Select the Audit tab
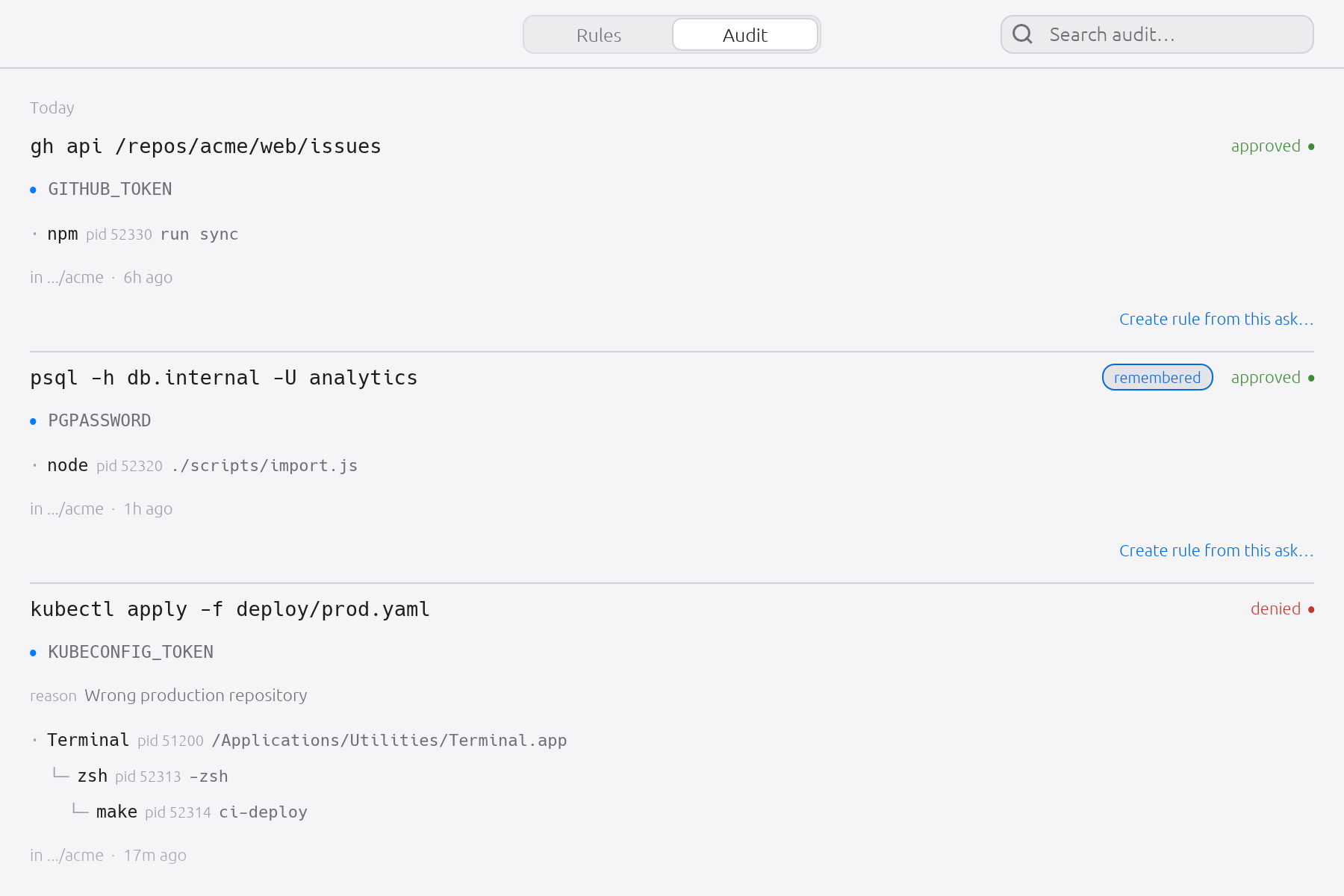1344x896 pixels. coord(745,35)
